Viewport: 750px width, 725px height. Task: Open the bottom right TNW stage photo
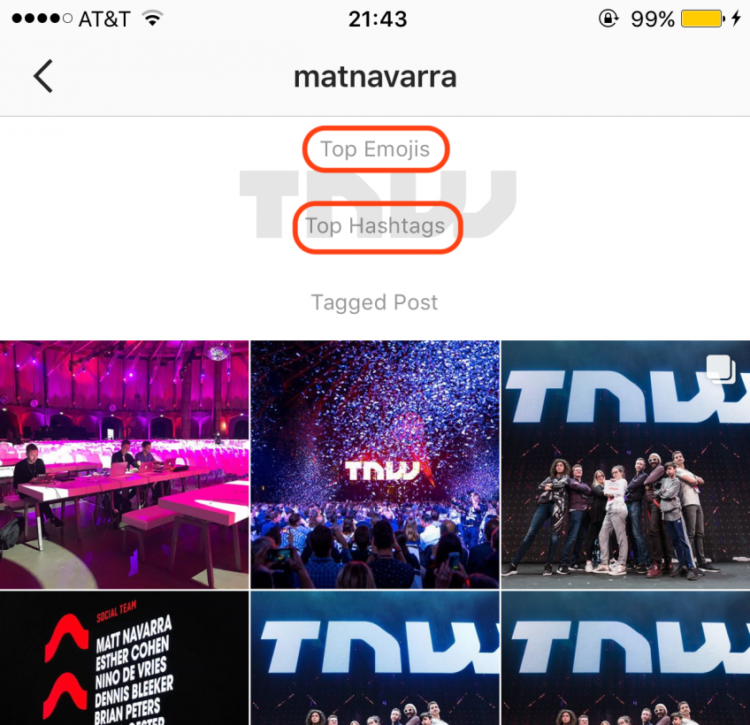626,658
